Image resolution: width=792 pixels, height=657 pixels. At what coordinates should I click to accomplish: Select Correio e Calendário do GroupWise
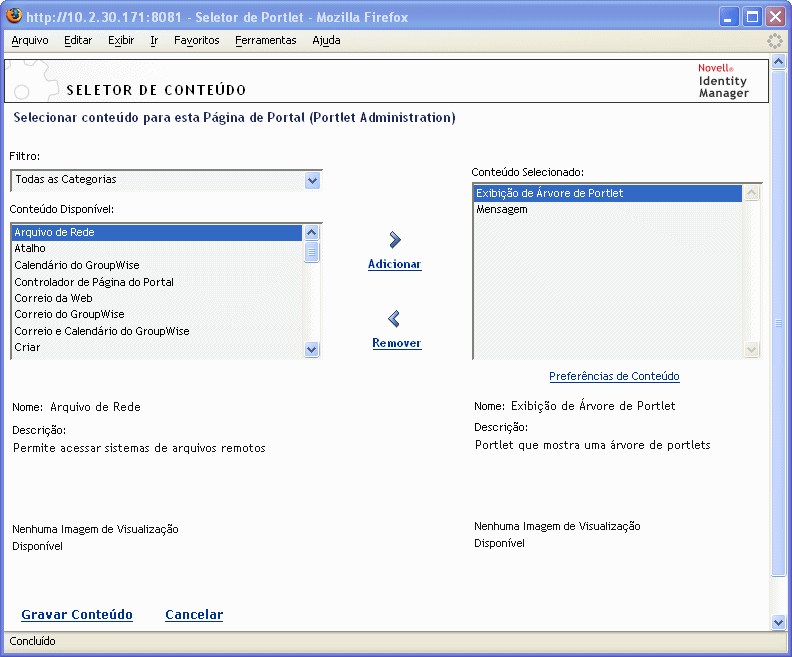click(x=157, y=331)
